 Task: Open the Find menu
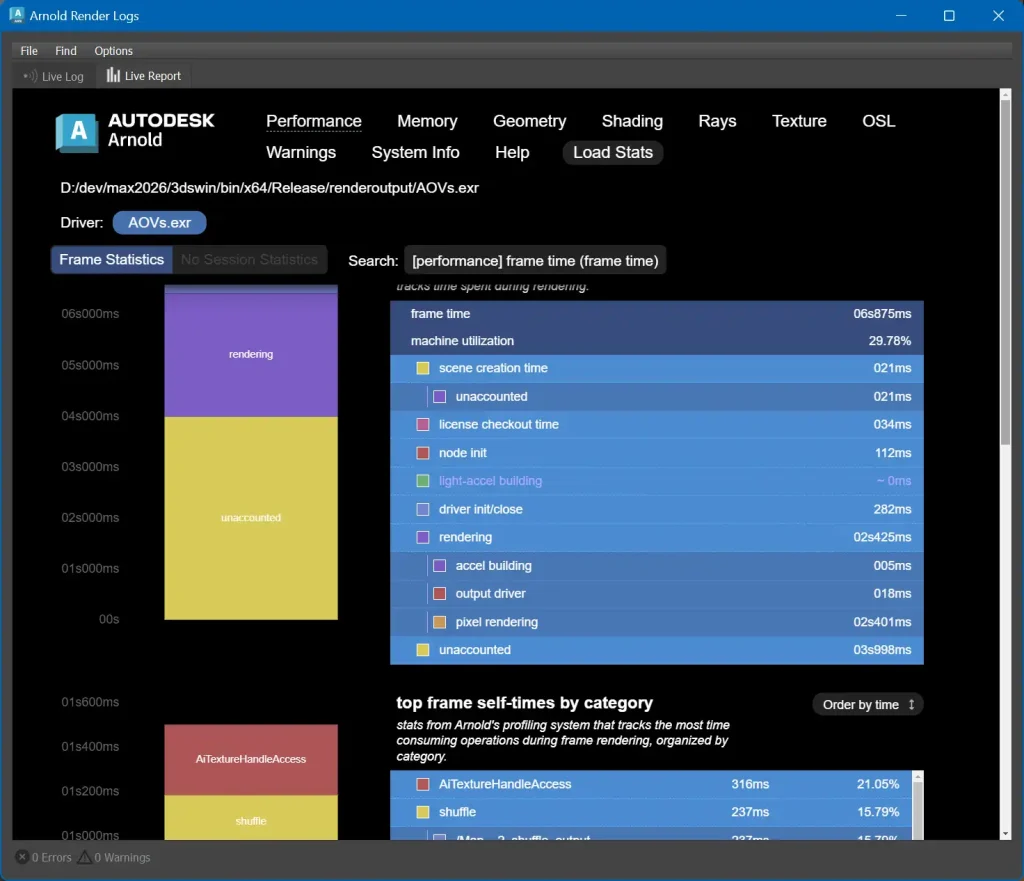[x=66, y=51]
